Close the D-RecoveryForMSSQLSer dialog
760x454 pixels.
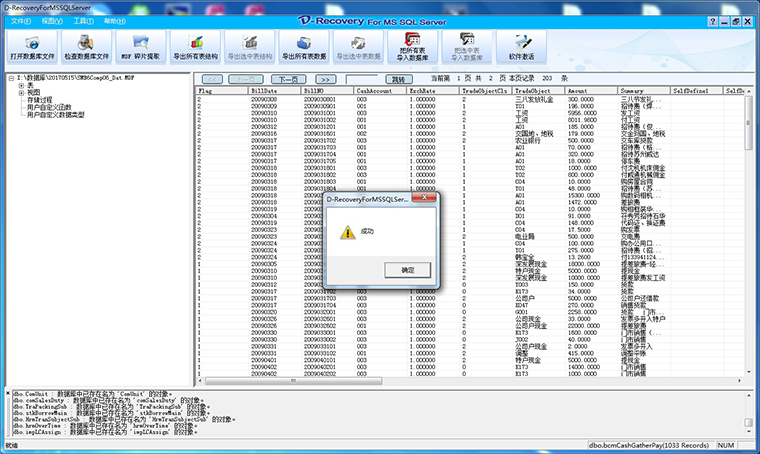[424, 197]
